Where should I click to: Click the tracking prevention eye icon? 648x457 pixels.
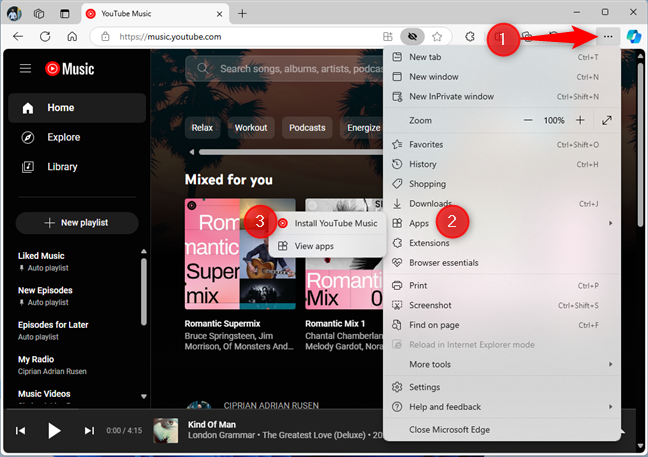[412, 37]
